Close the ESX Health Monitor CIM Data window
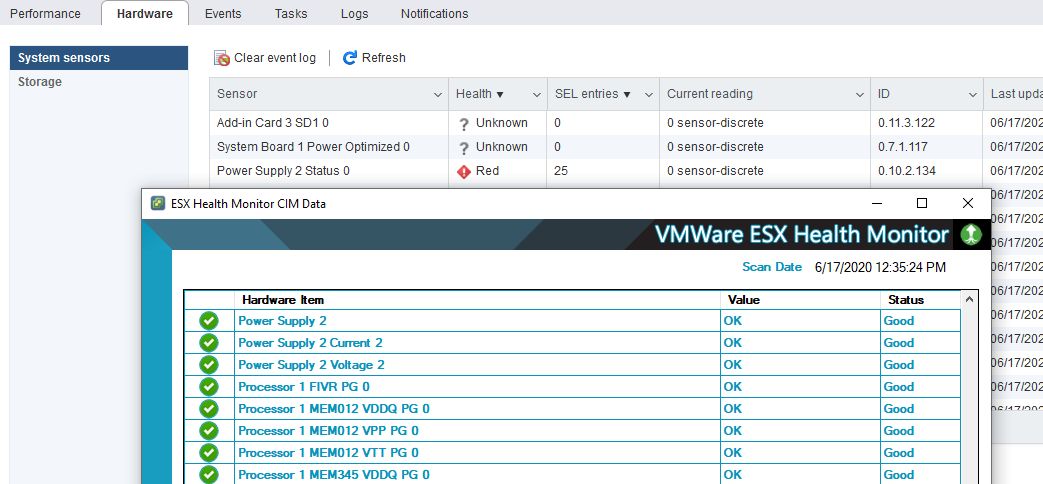Image resolution: width=1043 pixels, height=484 pixels. [x=968, y=203]
